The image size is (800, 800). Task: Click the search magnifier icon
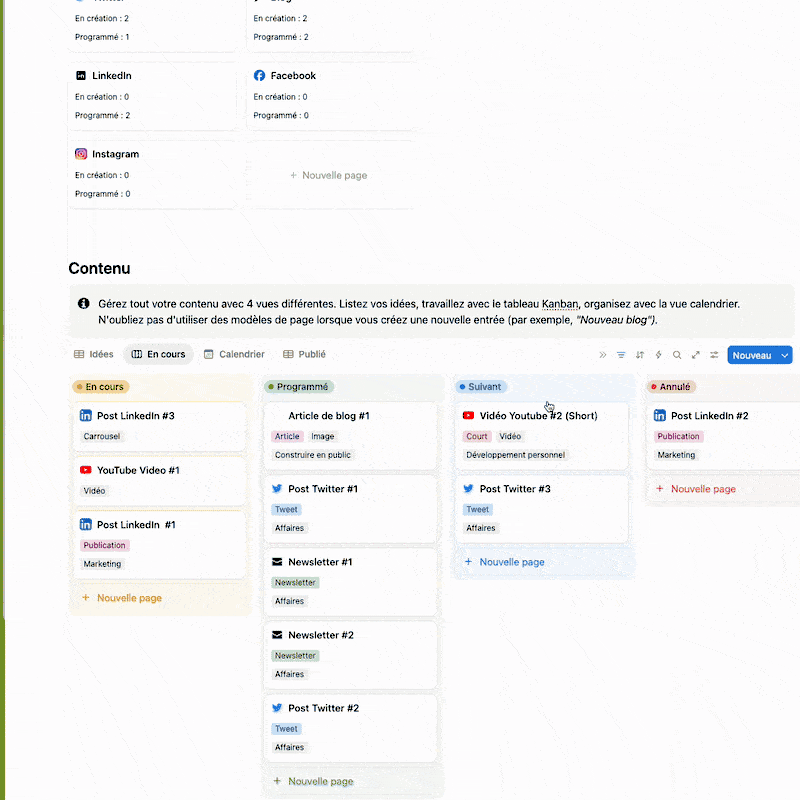tap(677, 355)
